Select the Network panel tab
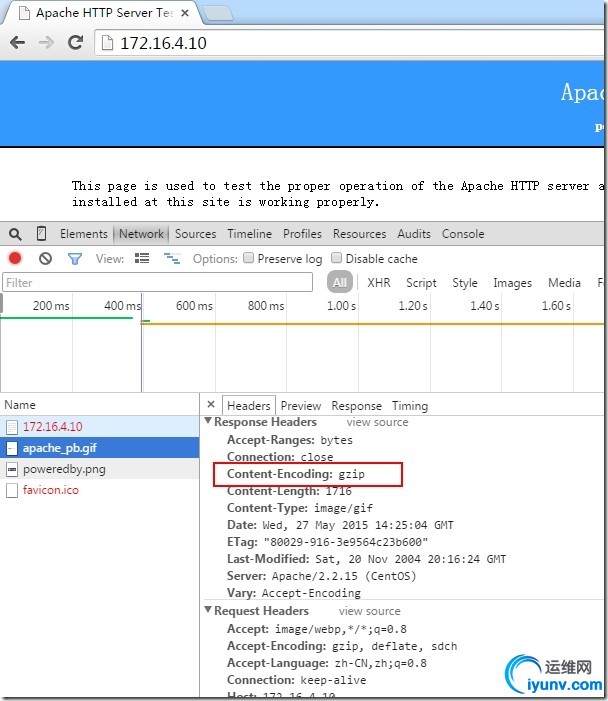The width and height of the screenshot is (608, 701). click(x=141, y=234)
